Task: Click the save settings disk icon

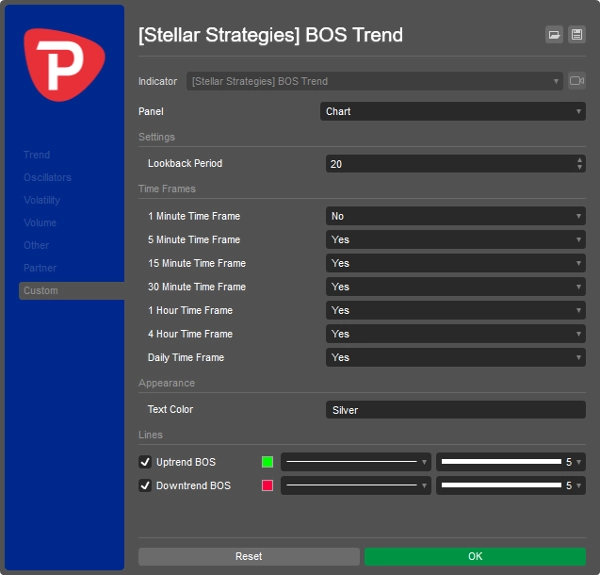Action: tap(577, 35)
